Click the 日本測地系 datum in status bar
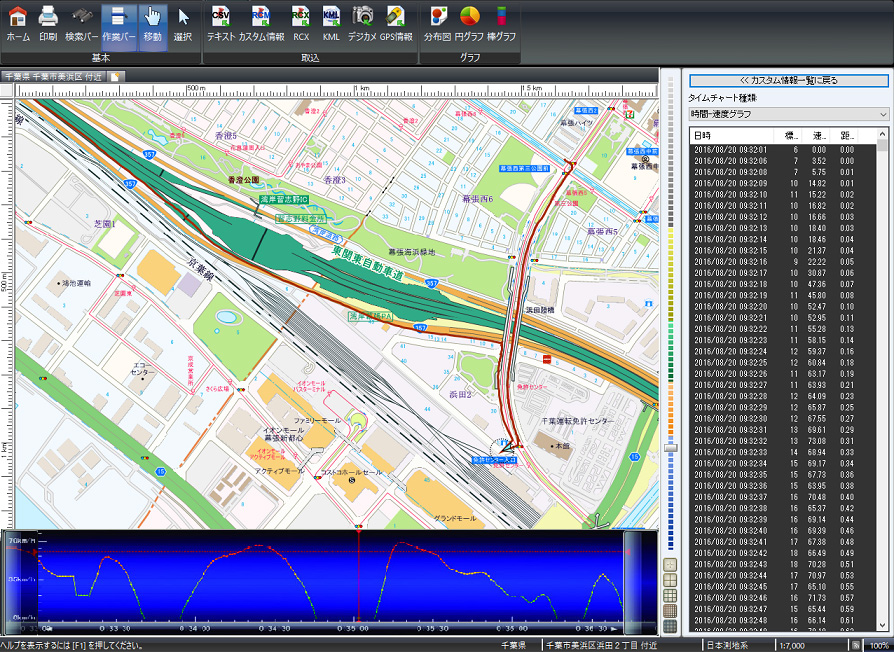This screenshot has height=652, width=894. pyautogui.click(x=727, y=646)
